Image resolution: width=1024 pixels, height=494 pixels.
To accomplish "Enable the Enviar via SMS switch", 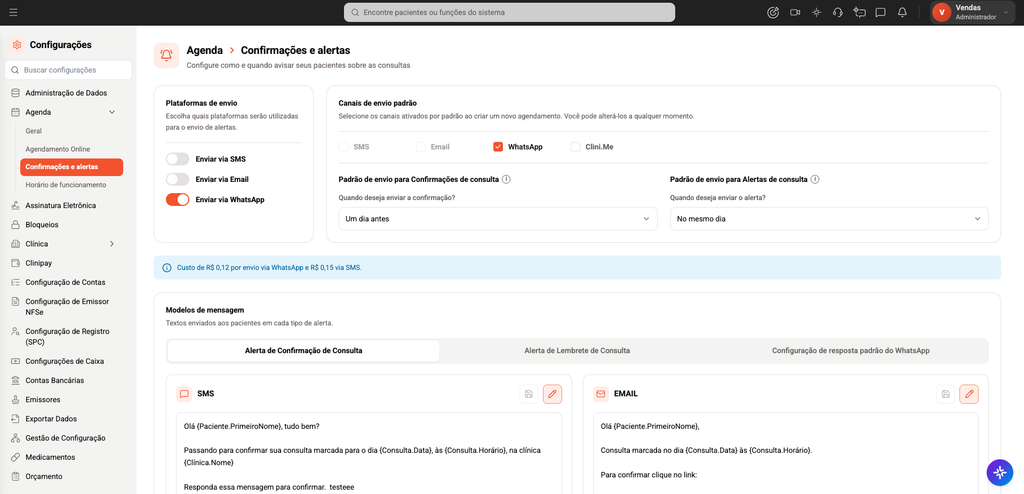I will pos(178,159).
